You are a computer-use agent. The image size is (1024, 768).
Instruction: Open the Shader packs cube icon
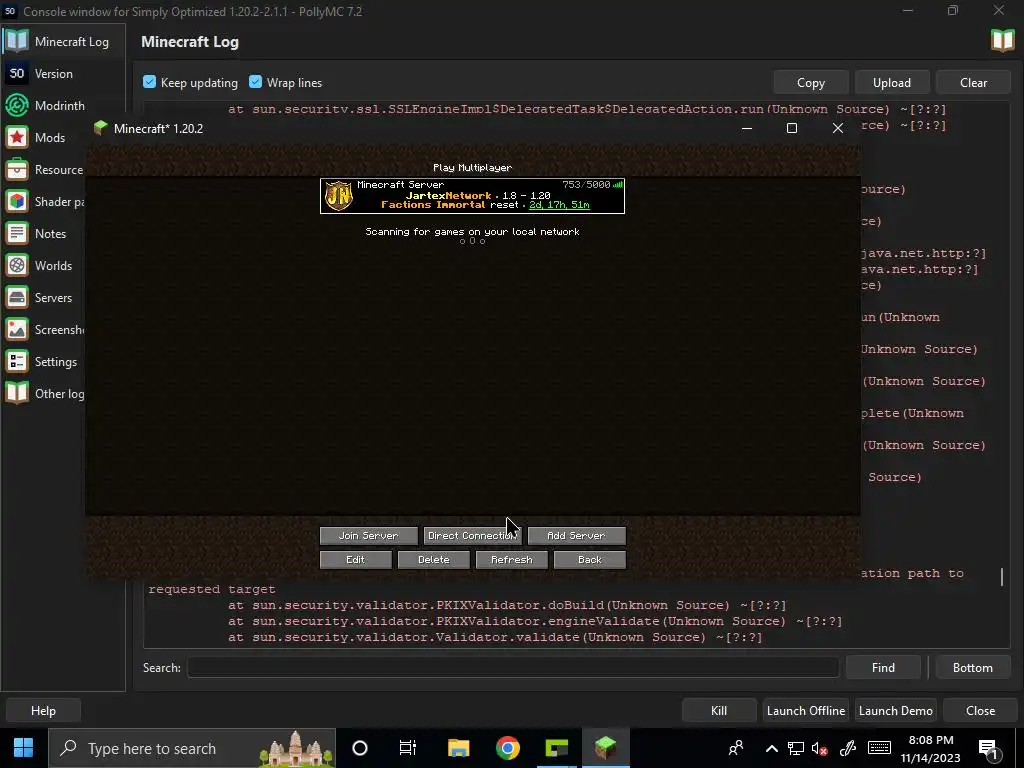pyautogui.click(x=17, y=201)
